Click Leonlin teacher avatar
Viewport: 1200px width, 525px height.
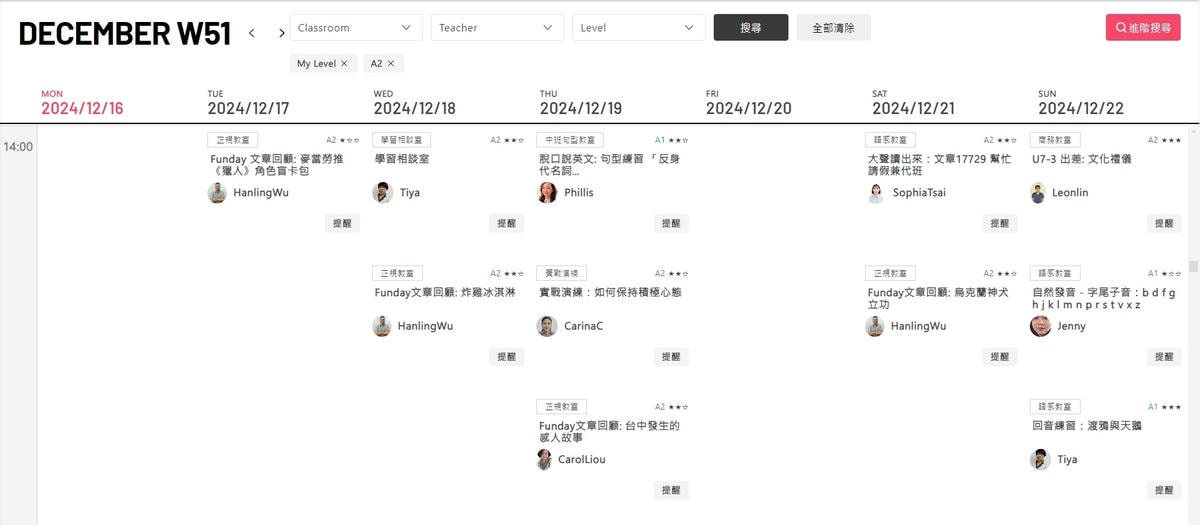pyautogui.click(x=1039, y=193)
